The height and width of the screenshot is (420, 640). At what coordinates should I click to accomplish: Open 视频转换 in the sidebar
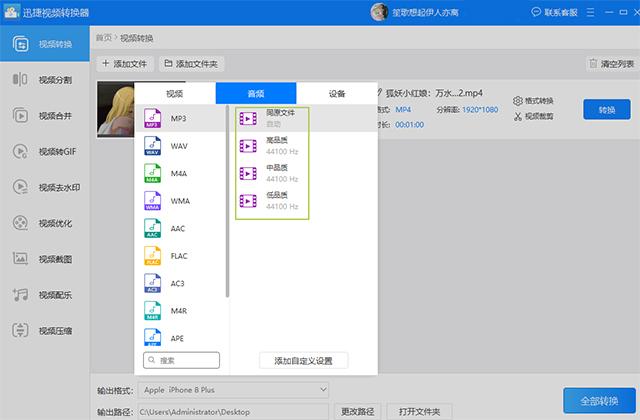(x=44, y=44)
